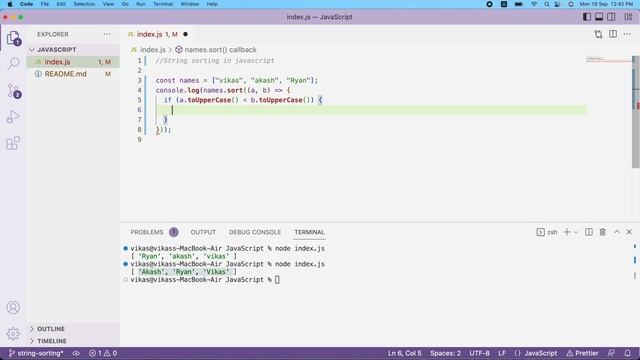Image resolution: width=640 pixels, height=360 pixels.
Task: Click the PROBLEMS count badge
Action: point(173,232)
